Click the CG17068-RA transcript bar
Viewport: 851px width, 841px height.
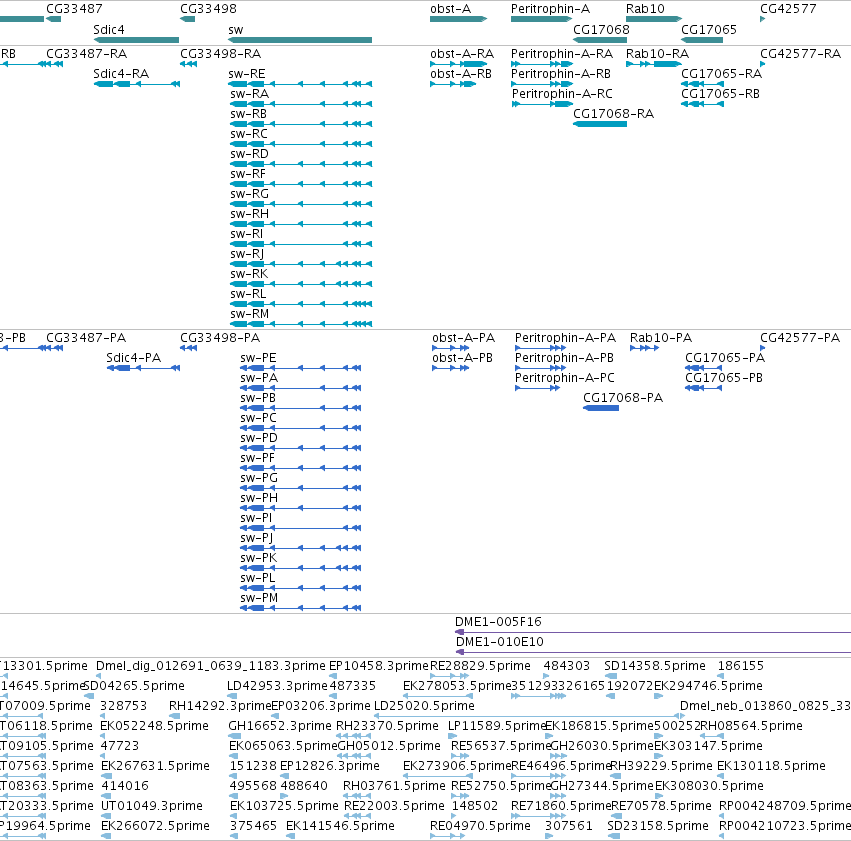click(600, 124)
